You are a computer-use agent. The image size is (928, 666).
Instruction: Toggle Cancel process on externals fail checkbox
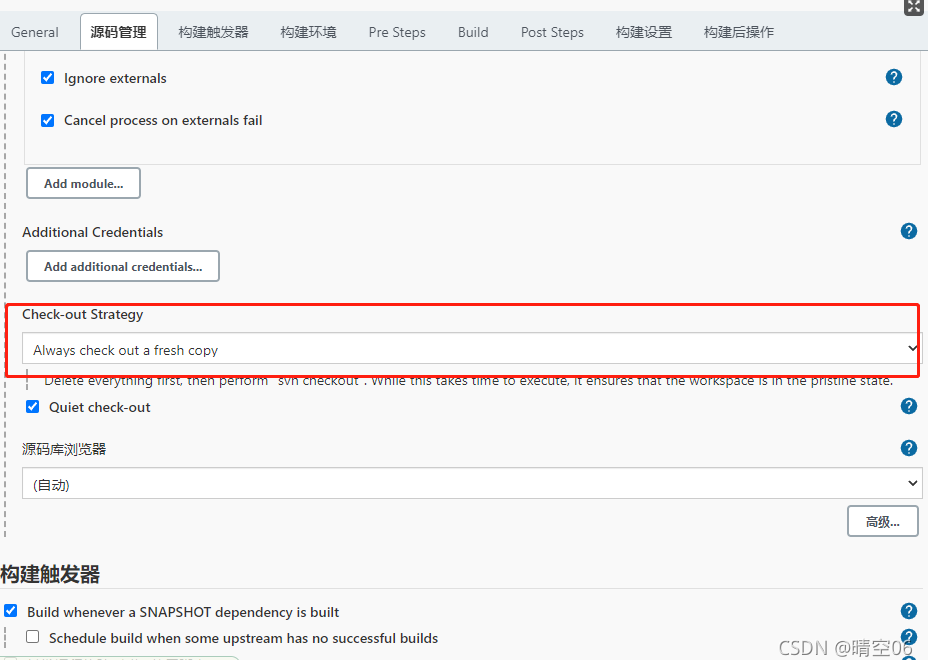coord(47,120)
